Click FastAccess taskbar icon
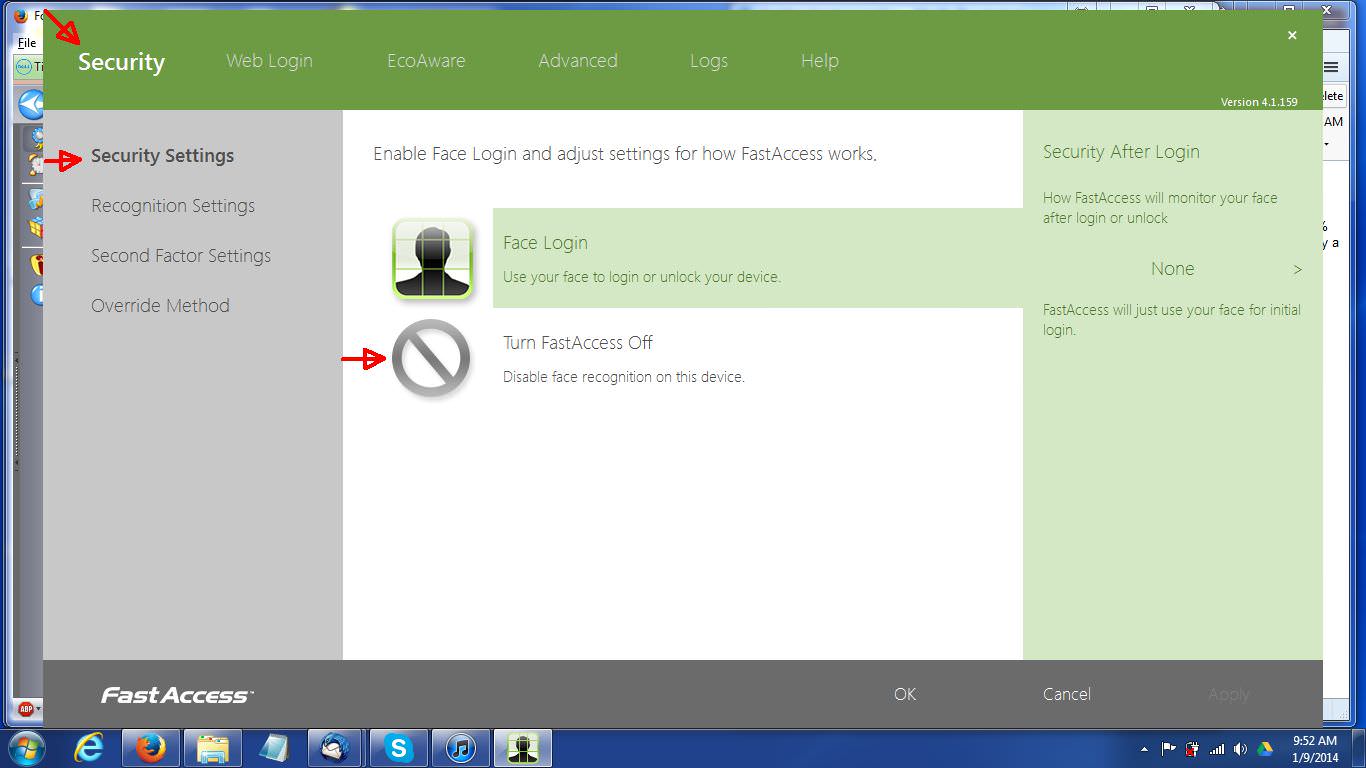The image size is (1366, 768). pyautogui.click(x=522, y=748)
